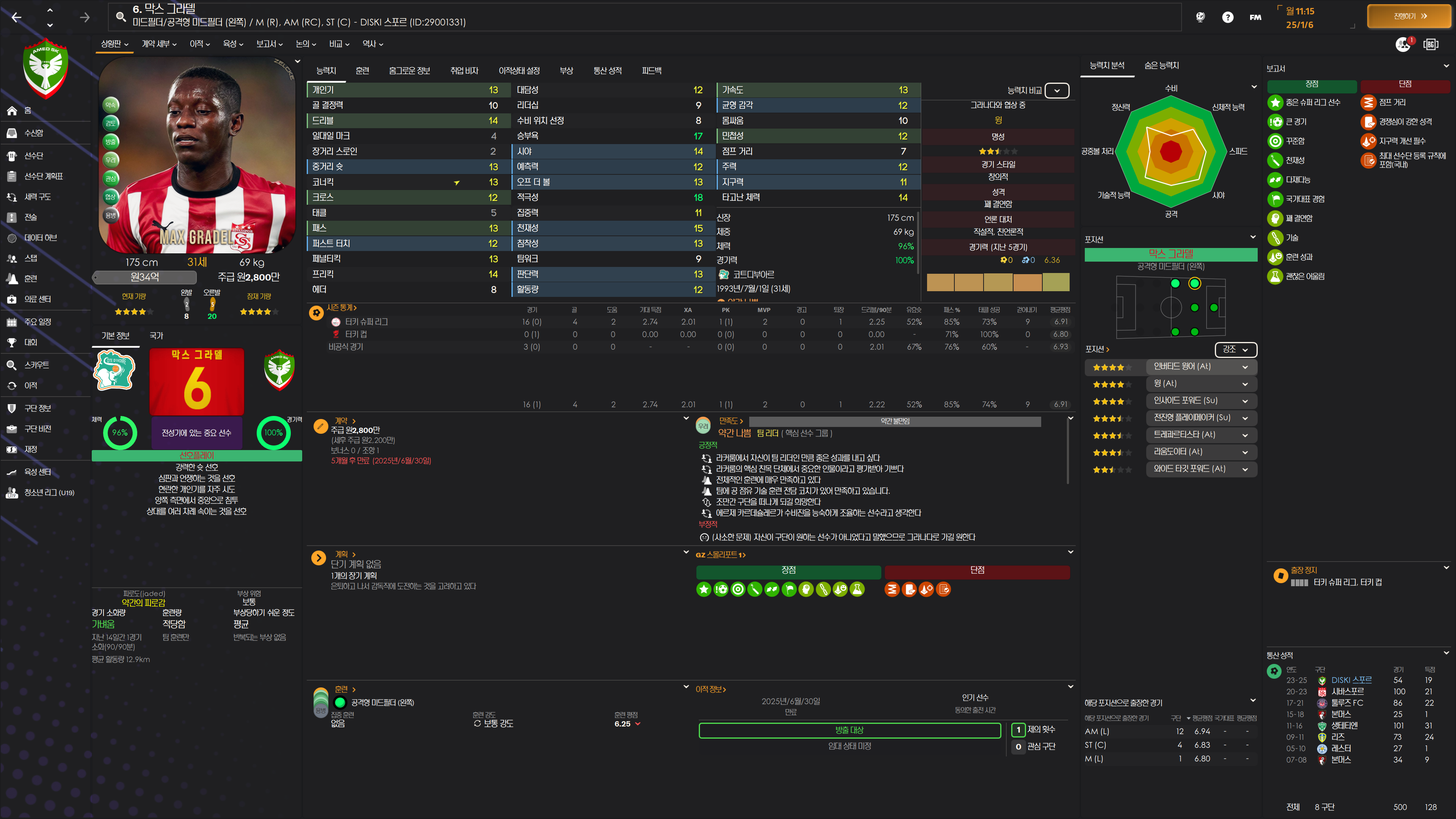Open the 의료 센터 sidebar item
Screen dimensions: 1456x819
37,299
